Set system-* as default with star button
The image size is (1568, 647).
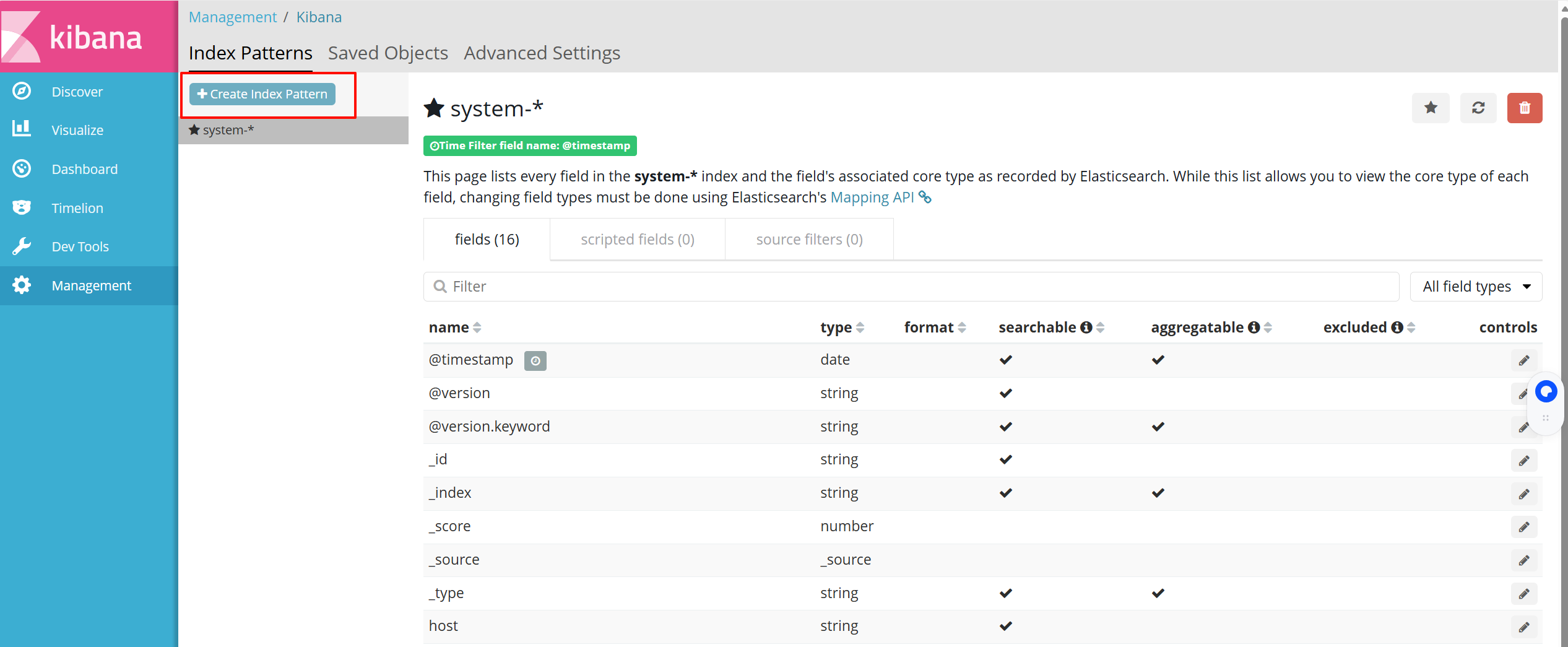pyautogui.click(x=1431, y=108)
